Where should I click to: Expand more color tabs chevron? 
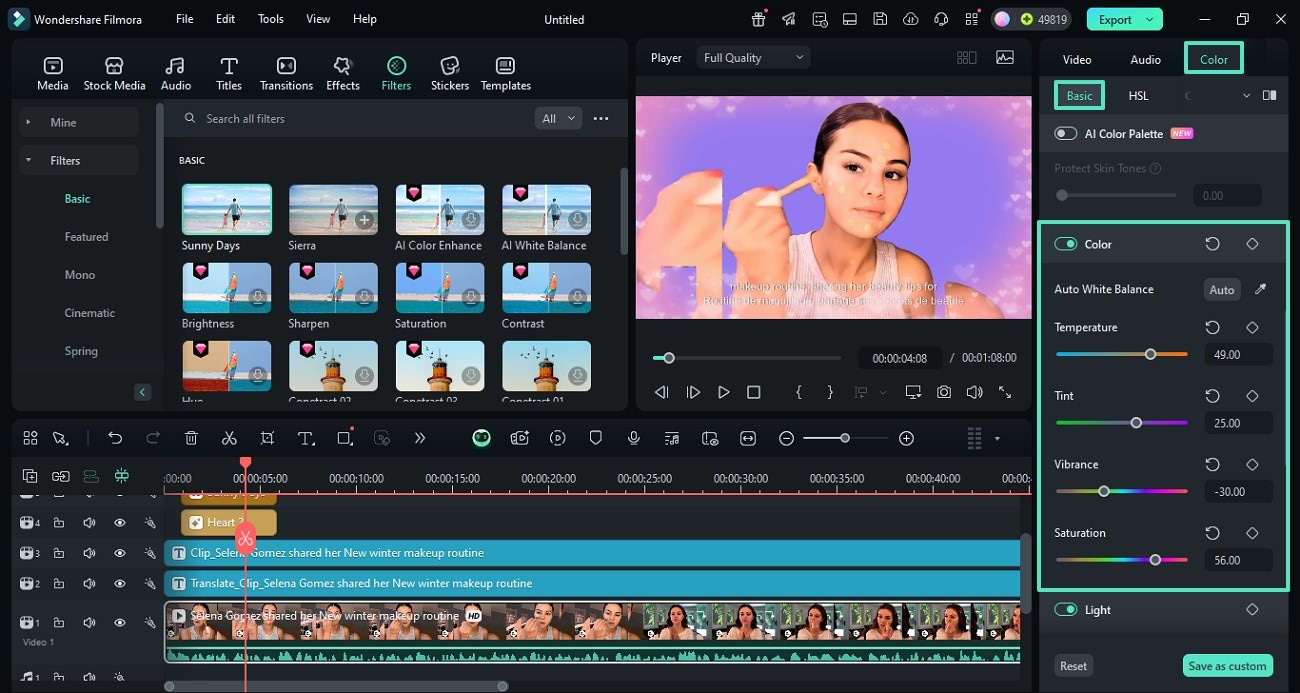[1246, 96]
